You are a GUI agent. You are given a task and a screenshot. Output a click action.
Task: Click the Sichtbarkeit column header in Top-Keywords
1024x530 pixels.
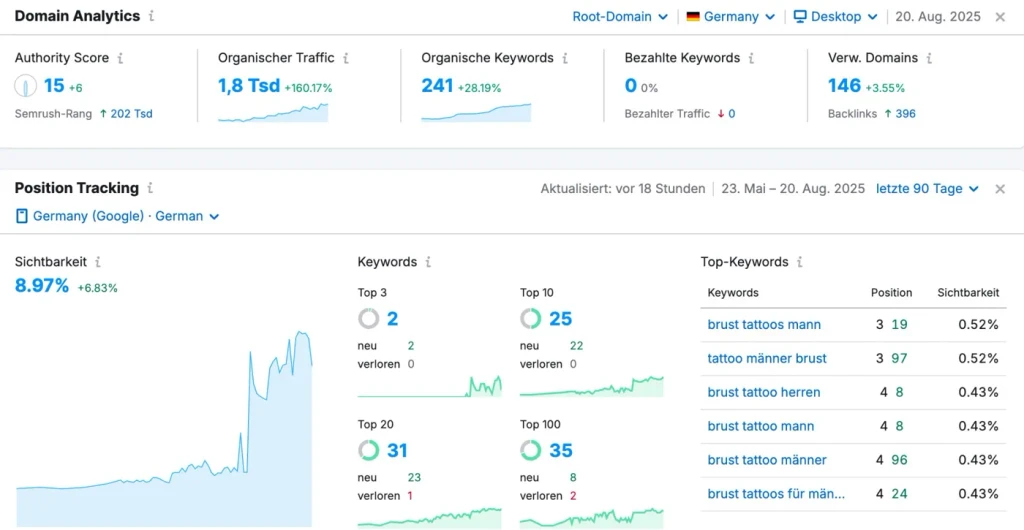[x=968, y=293]
